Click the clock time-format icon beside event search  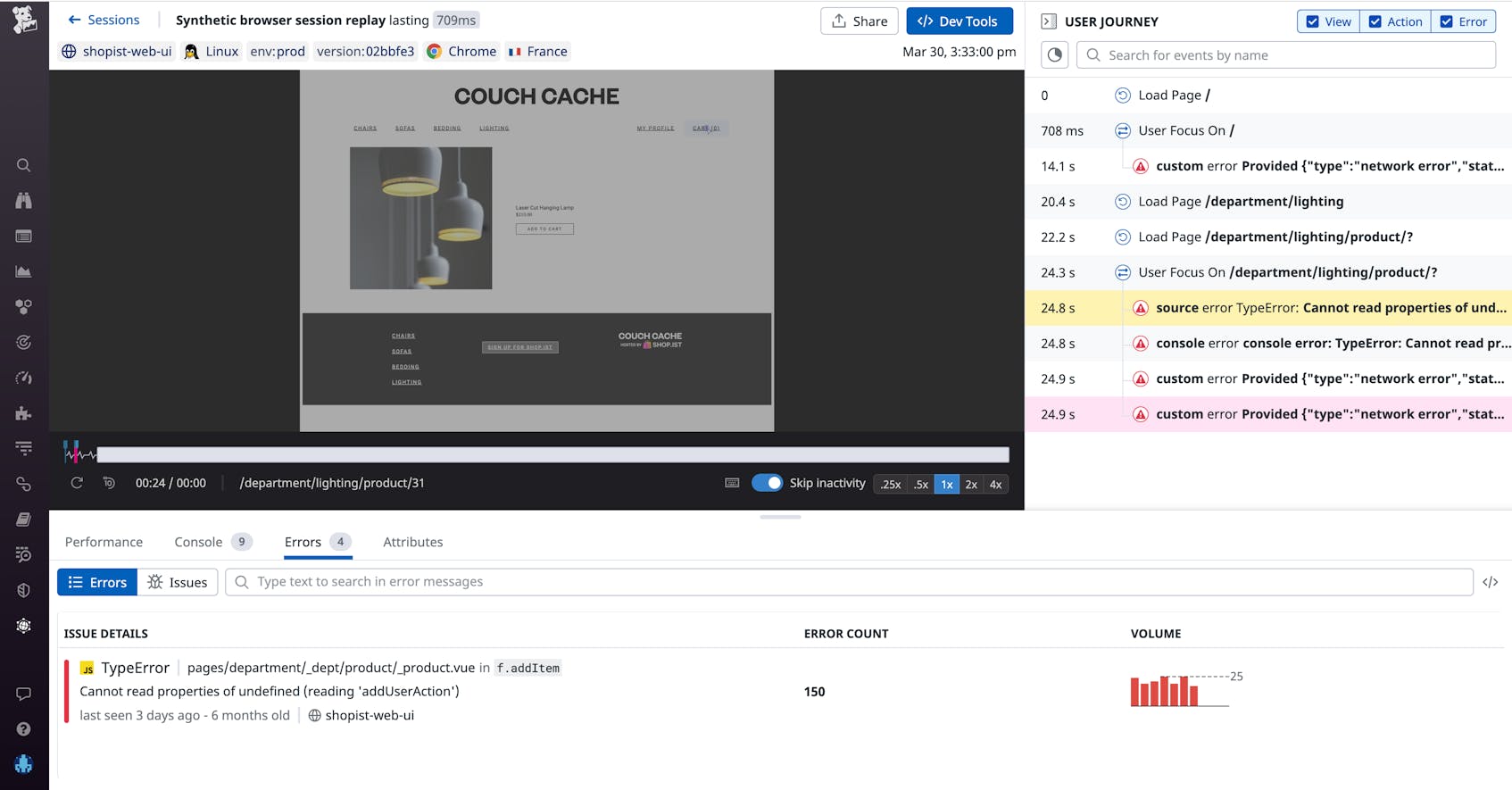coord(1055,55)
